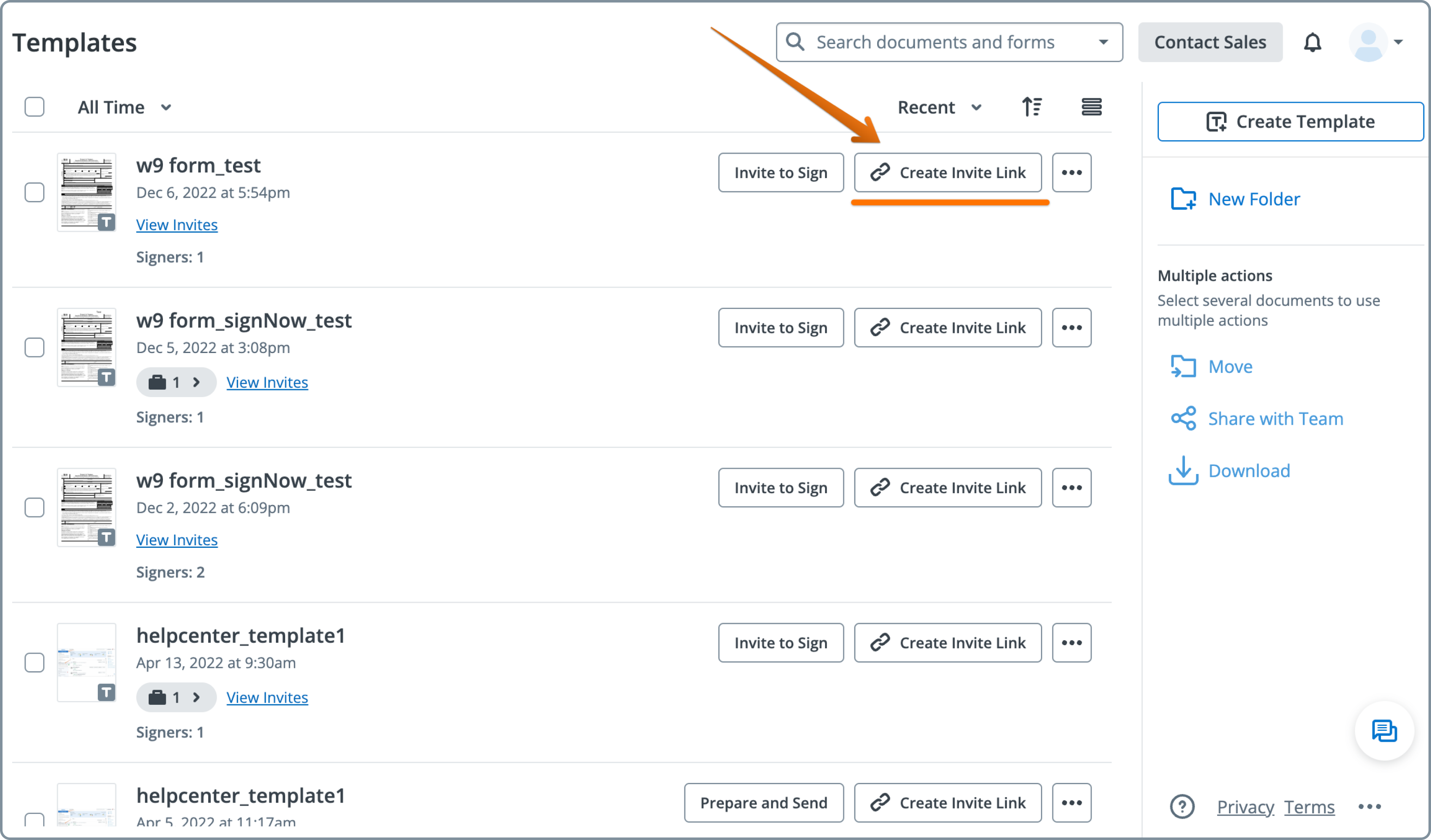Tick the checkbox for w9 form_test
Screen dimensions: 1431x840
pyautogui.click(x=34, y=192)
